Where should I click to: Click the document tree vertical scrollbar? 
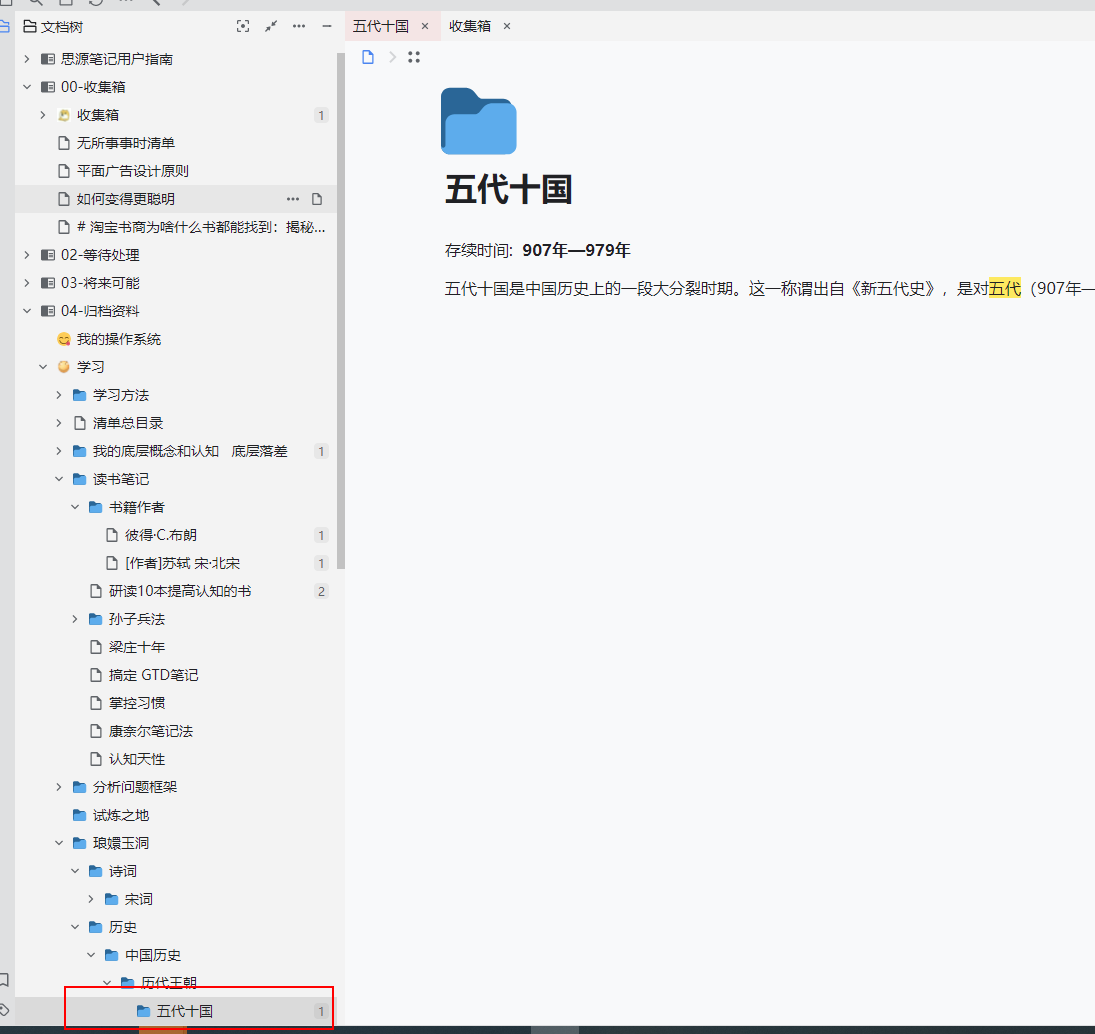pos(341,311)
